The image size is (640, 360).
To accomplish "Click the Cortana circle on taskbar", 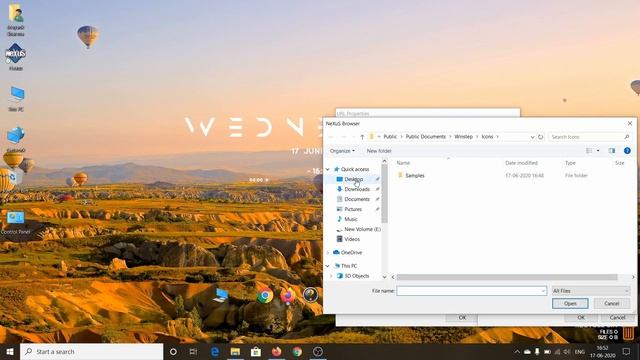I will [173, 351].
